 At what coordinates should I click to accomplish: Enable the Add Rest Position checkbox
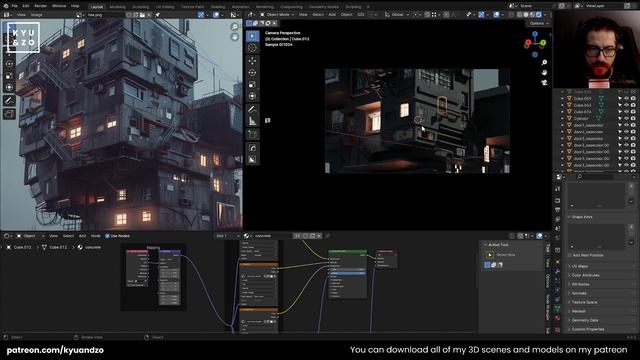tap(570, 255)
